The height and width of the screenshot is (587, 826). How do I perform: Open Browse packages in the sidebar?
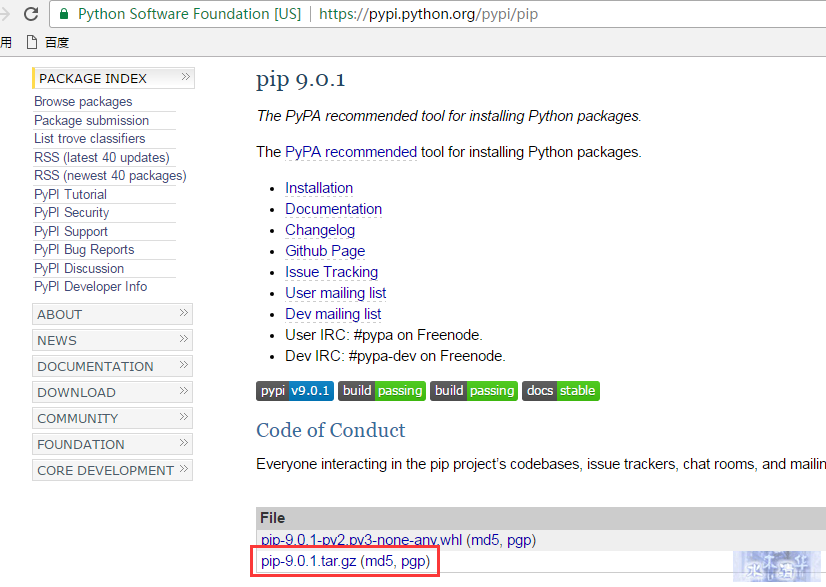[83, 102]
